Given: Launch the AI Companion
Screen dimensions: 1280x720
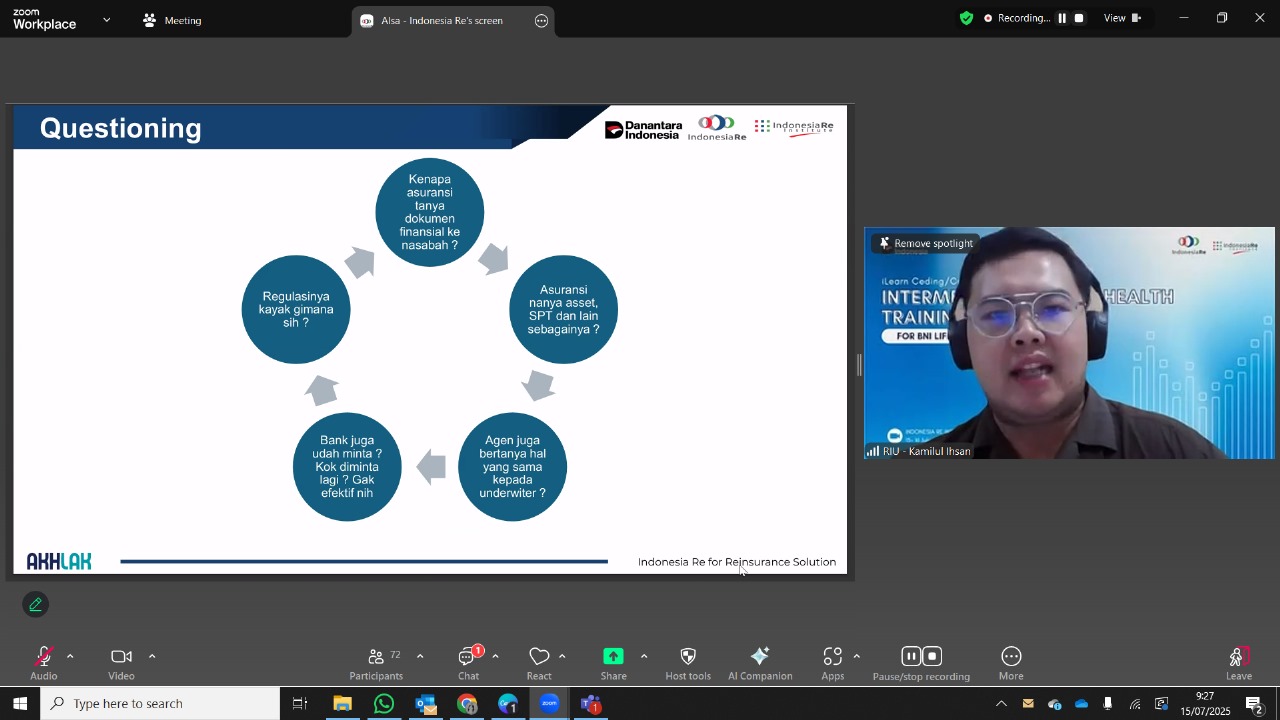Looking at the screenshot, I should (760, 657).
